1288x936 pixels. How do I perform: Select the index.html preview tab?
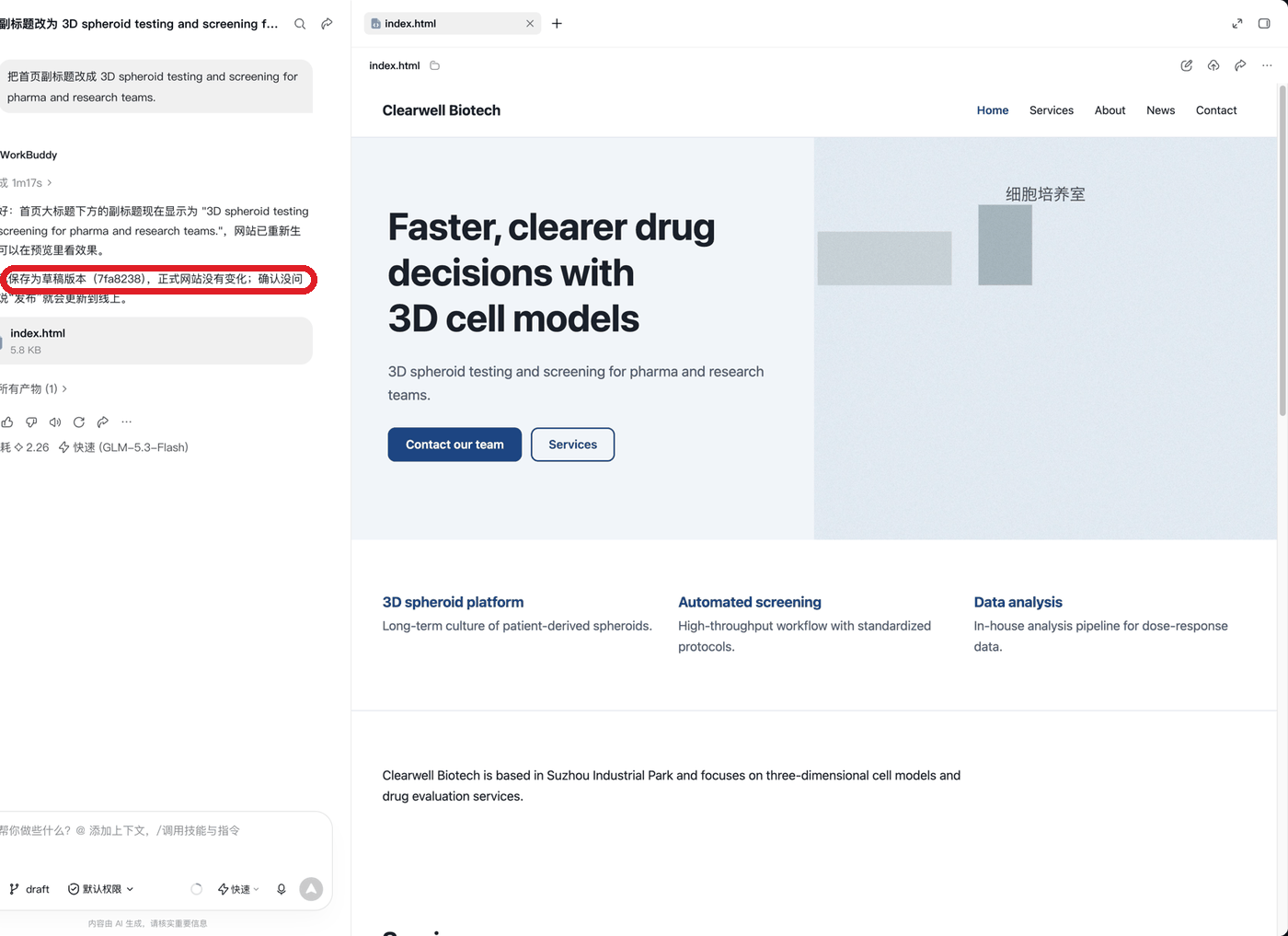(x=453, y=24)
